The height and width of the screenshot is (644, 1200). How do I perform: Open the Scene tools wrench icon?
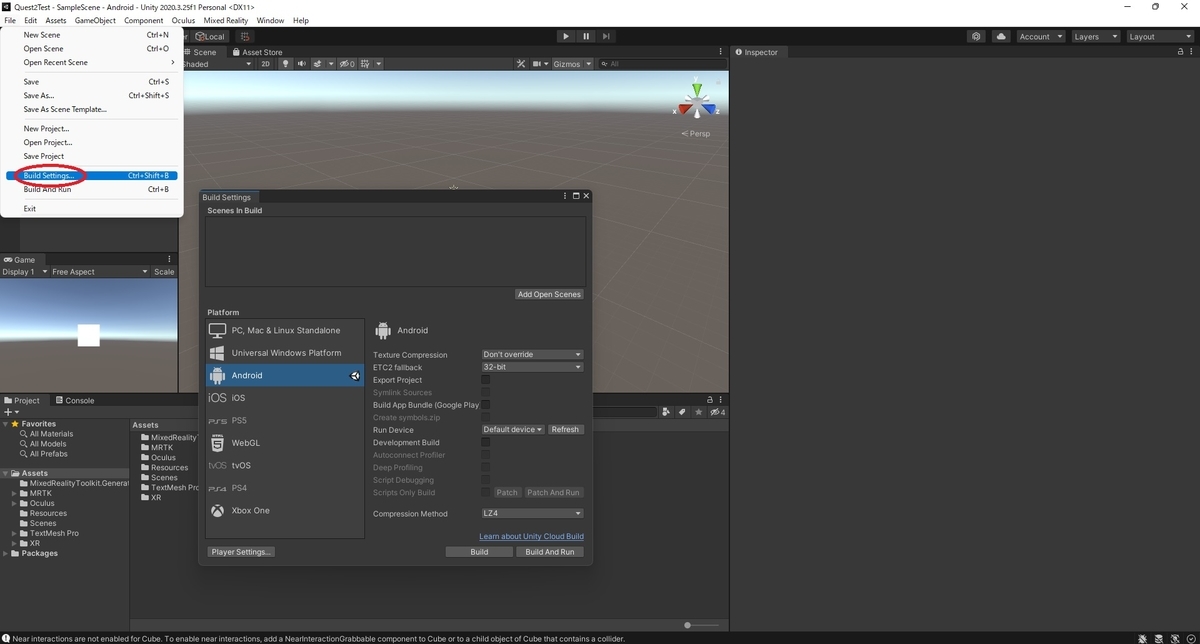point(521,64)
